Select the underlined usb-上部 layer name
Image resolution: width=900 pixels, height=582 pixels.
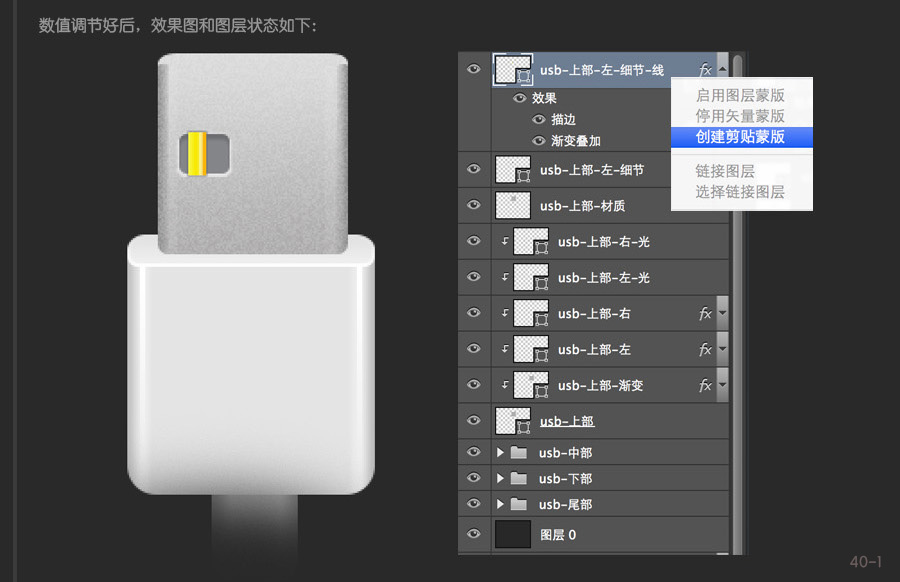point(567,421)
